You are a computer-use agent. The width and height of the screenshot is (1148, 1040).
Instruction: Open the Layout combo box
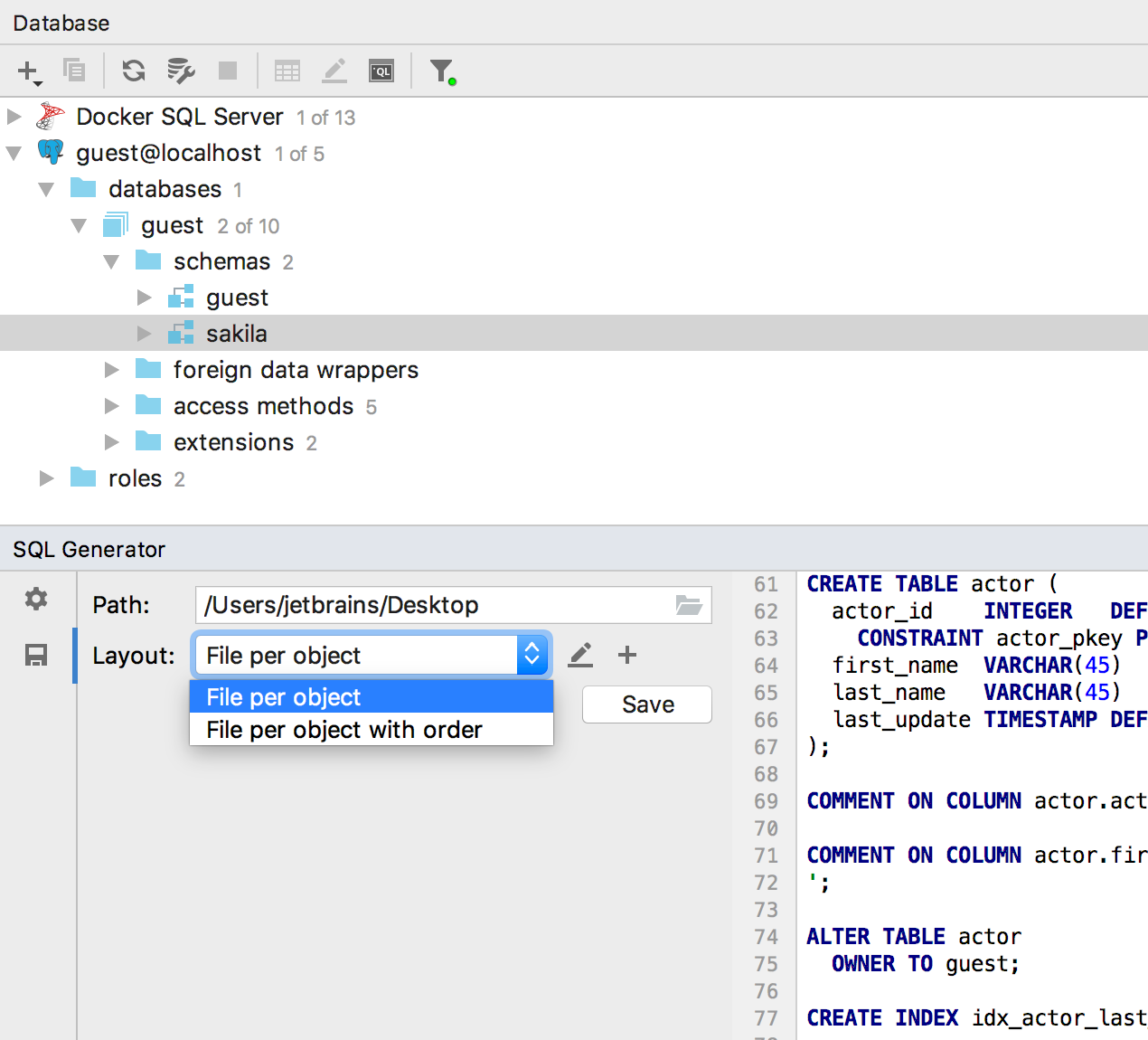[372, 655]
